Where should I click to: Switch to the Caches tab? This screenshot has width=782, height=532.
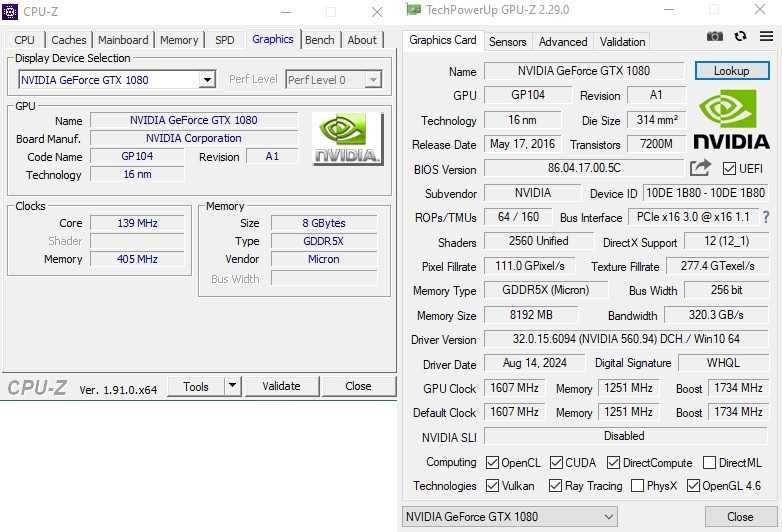(69, 40)
